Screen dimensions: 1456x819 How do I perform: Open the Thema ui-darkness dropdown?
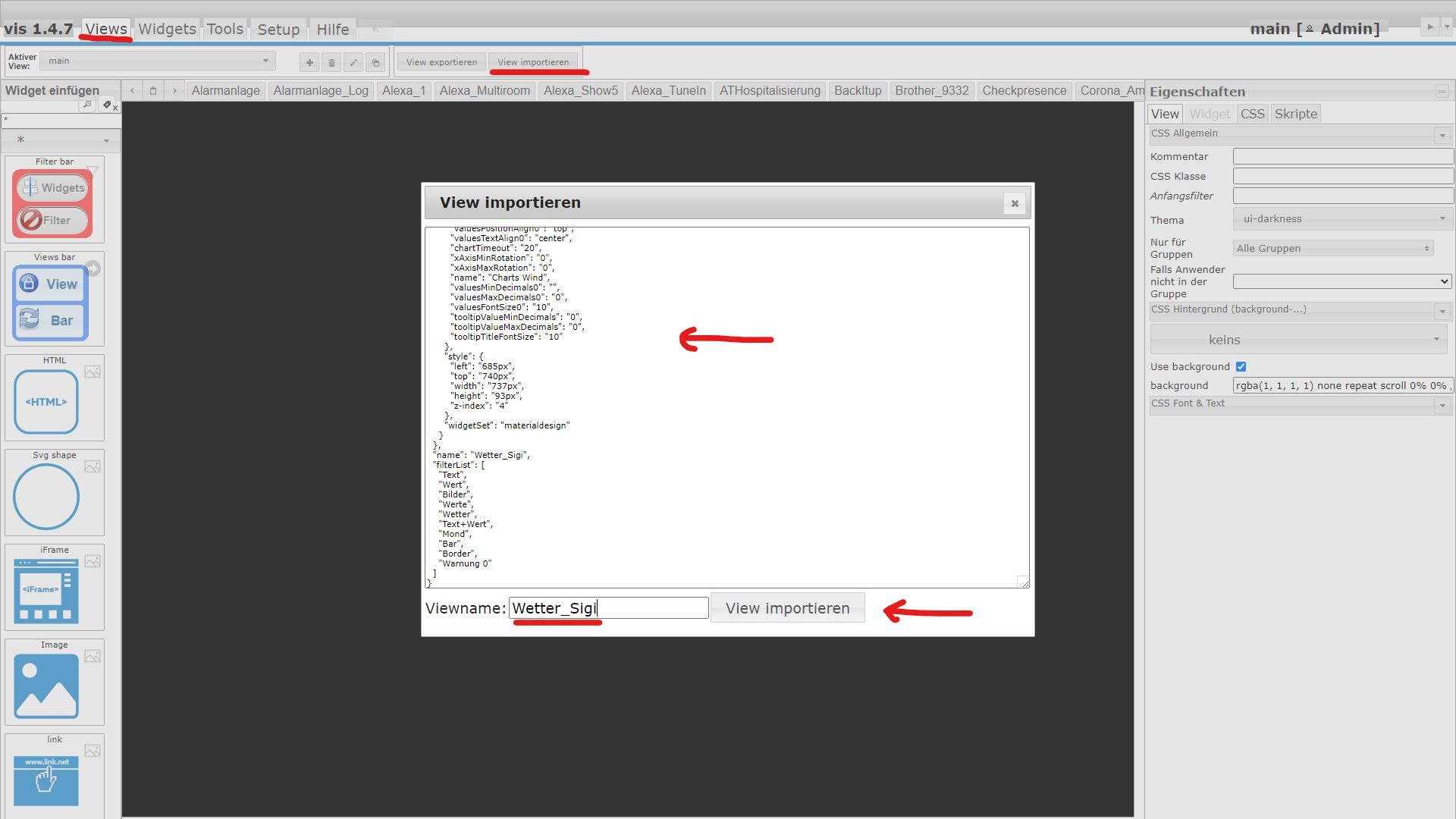point(1341,219)
